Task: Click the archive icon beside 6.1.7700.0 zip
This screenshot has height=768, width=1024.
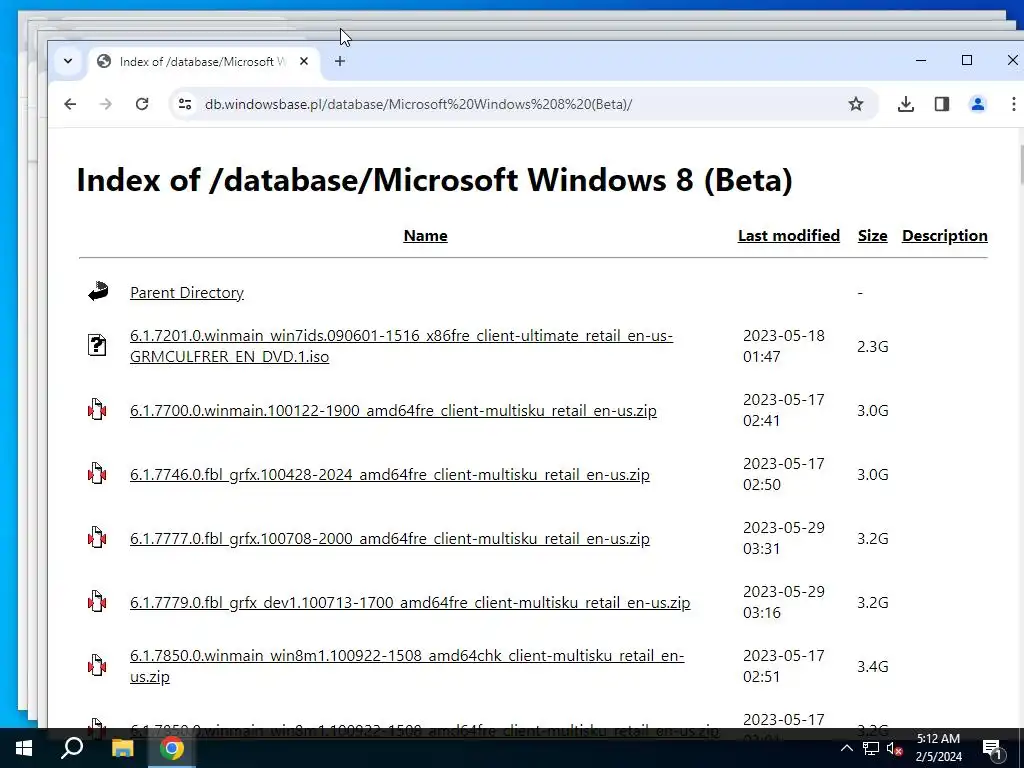Action: point(97,409)
